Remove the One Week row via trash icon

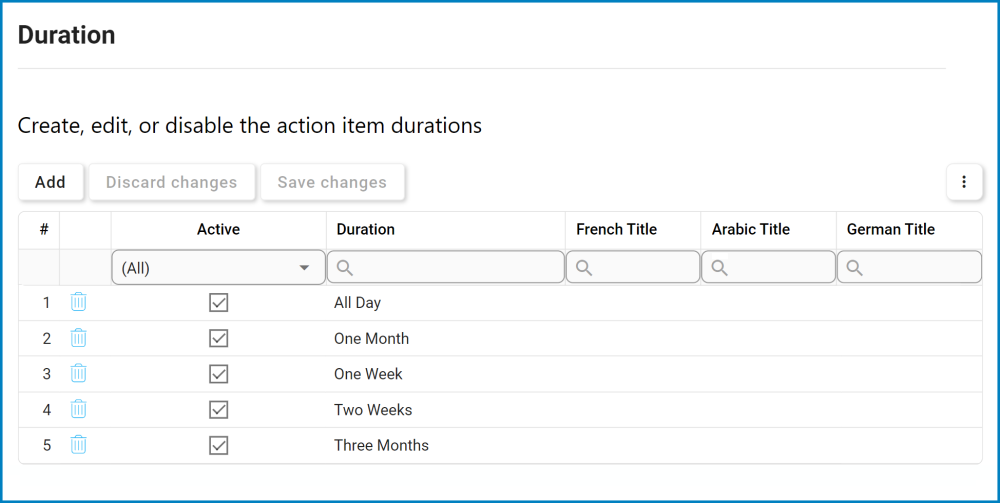(79, 373)
